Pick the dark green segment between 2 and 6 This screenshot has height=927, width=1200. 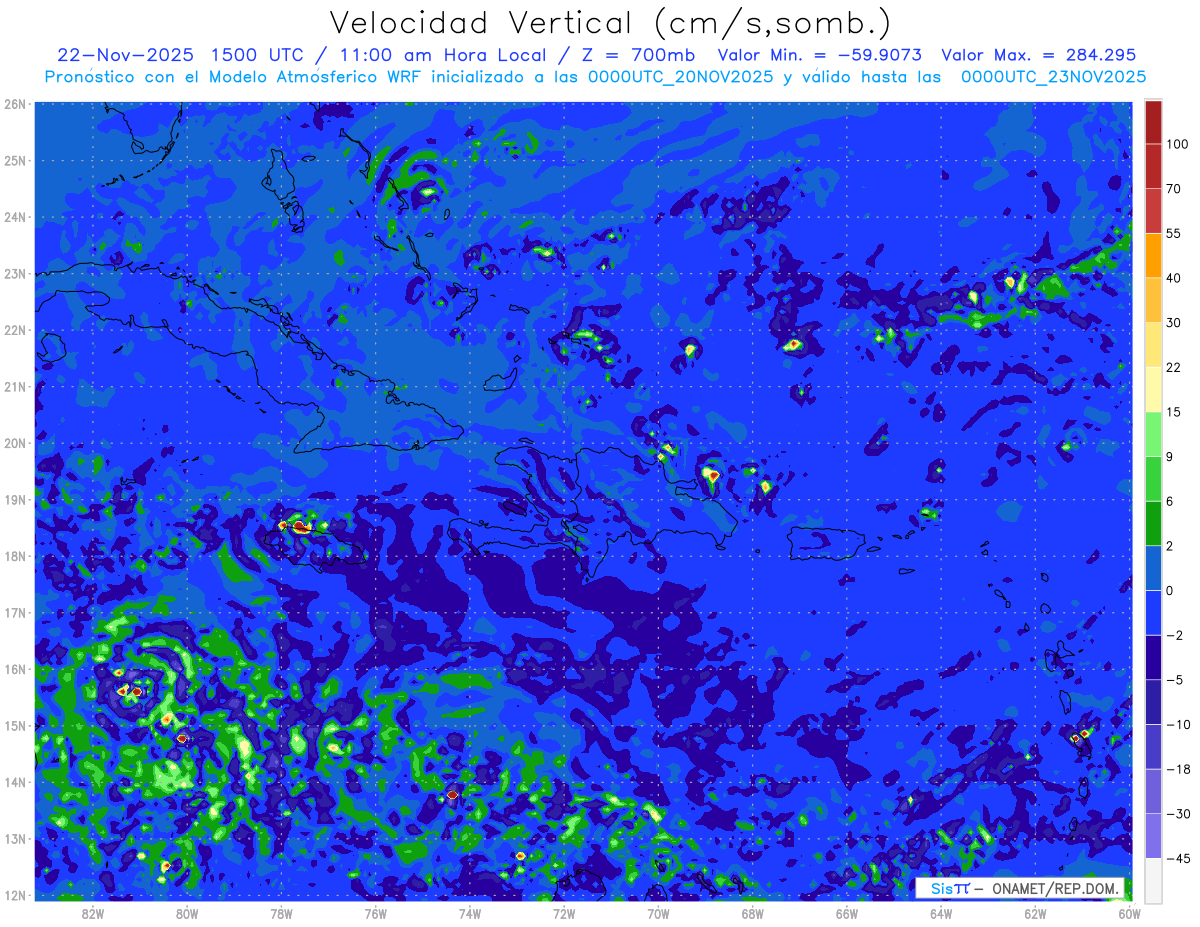pyautogui.click(x=1153, y=523)
